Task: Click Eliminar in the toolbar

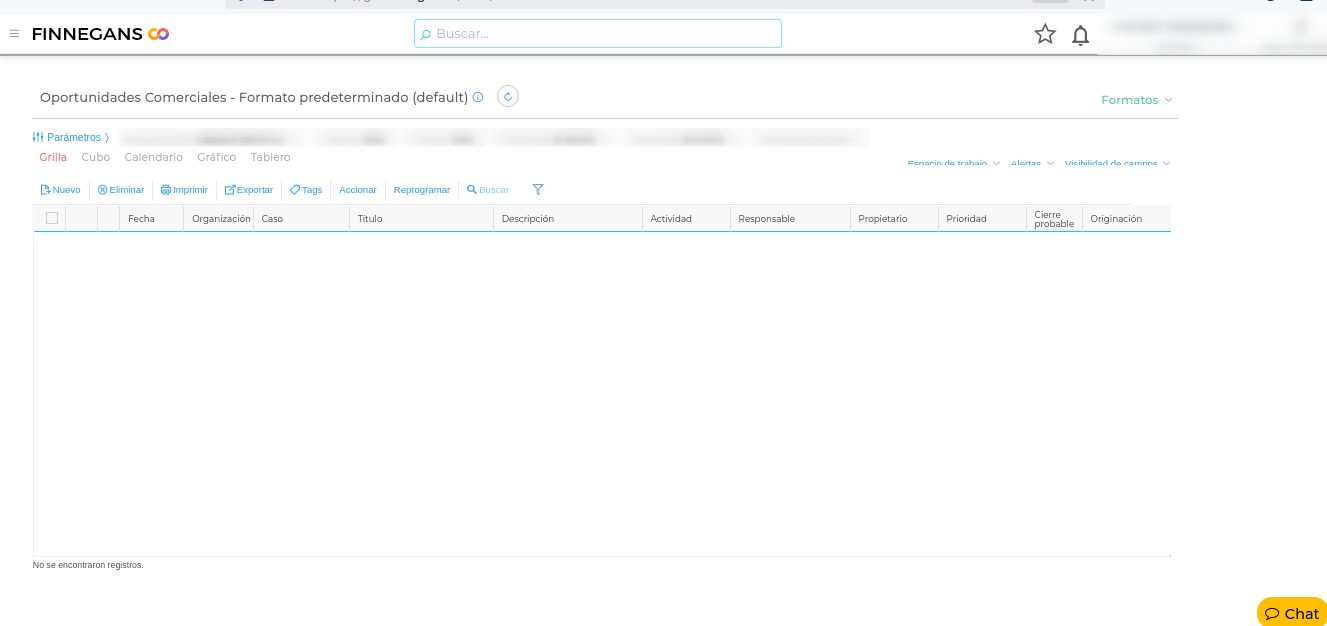Action: [x=121, y=190]
